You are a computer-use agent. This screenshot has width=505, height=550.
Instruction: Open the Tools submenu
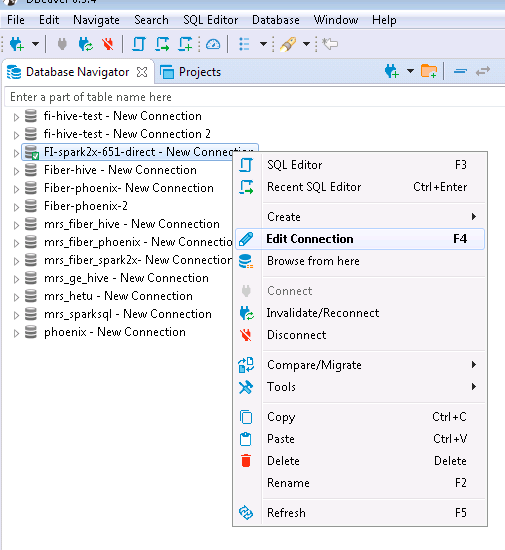[x=360, y=387]
